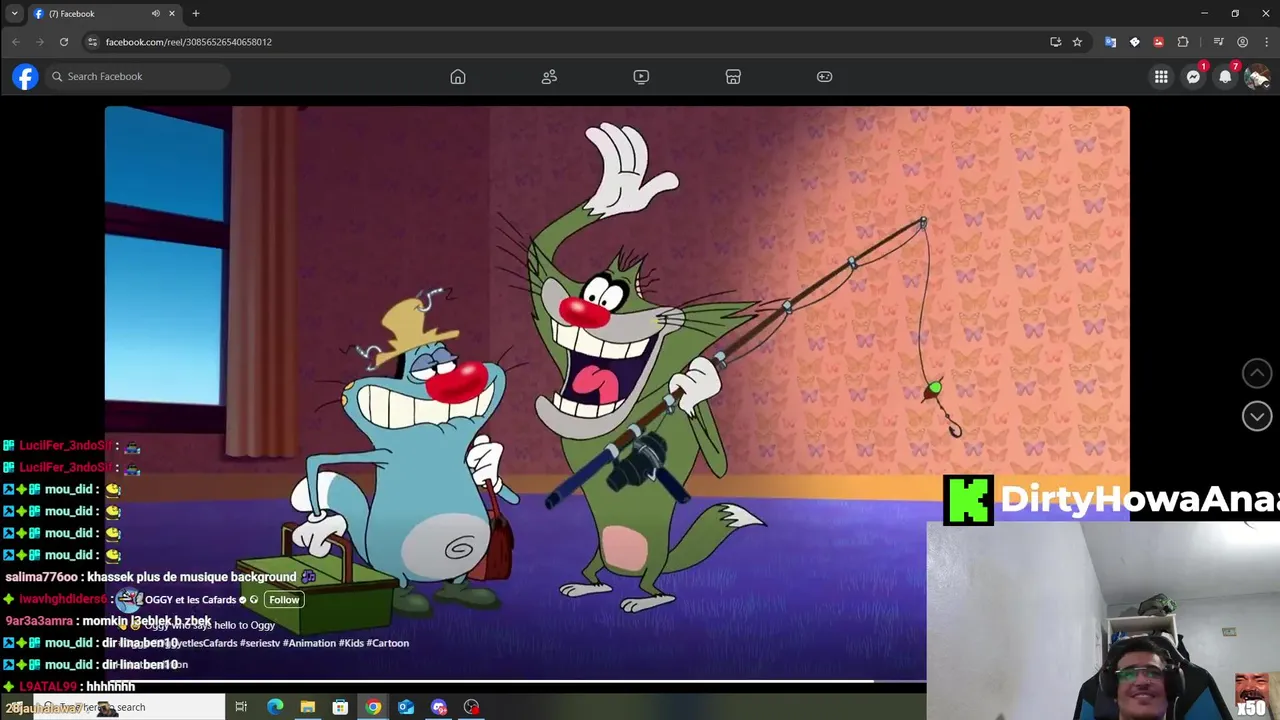Open Task View in the taskbar

241,707
